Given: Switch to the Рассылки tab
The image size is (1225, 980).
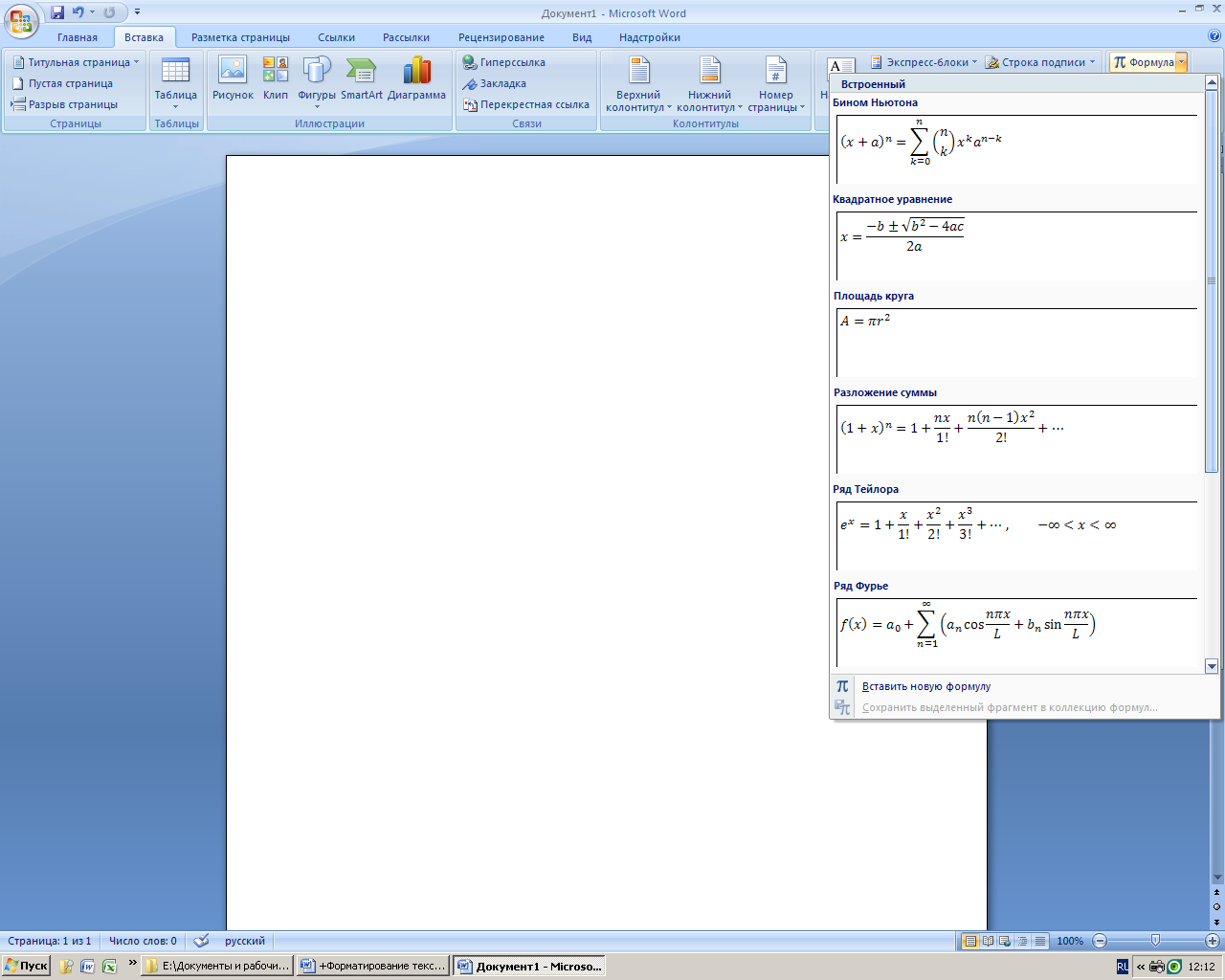Looking at the screenshot, I should click(x=406, y=37).
